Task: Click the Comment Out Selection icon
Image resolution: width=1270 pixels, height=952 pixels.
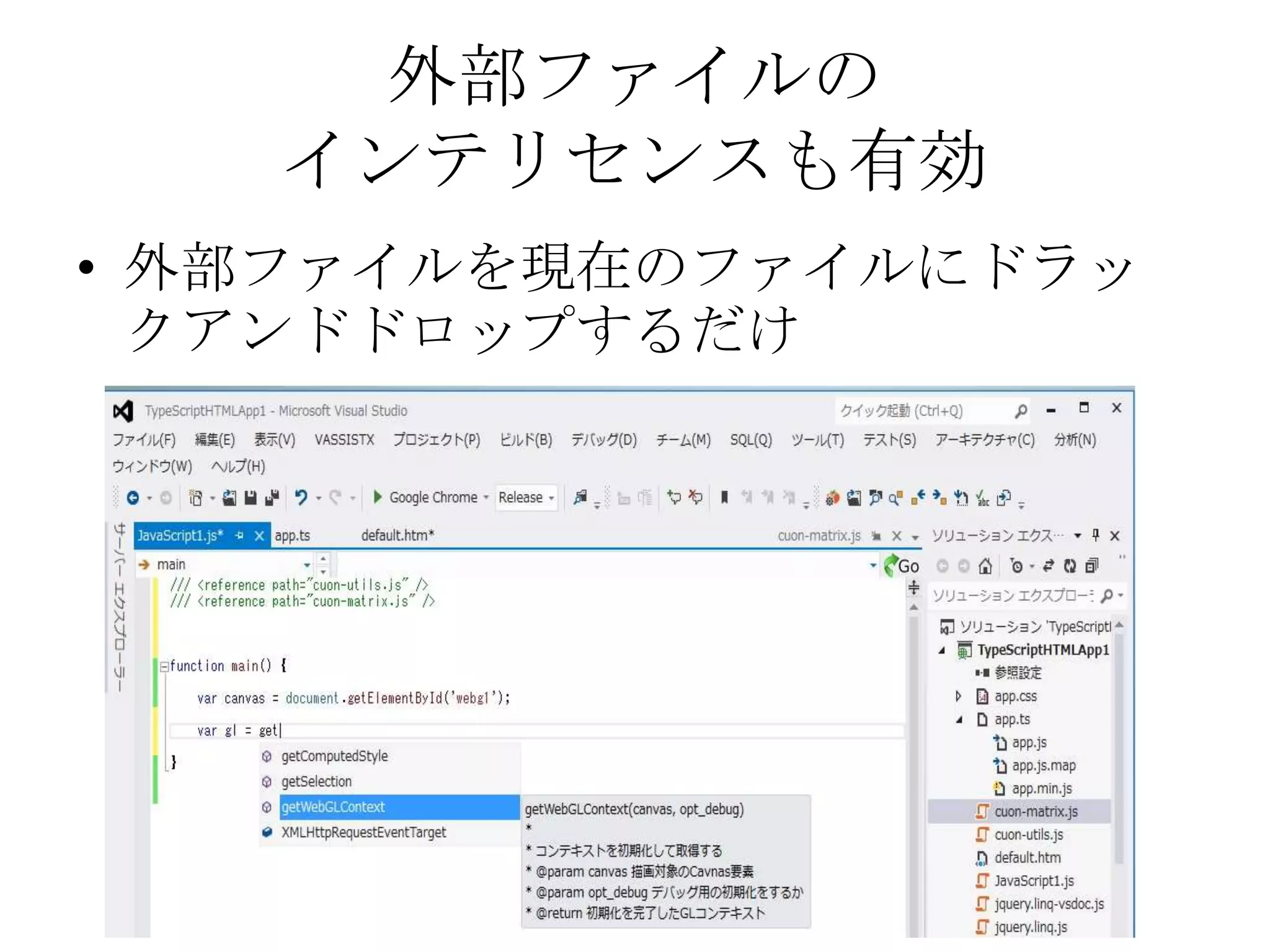Action: pos(674,497)
